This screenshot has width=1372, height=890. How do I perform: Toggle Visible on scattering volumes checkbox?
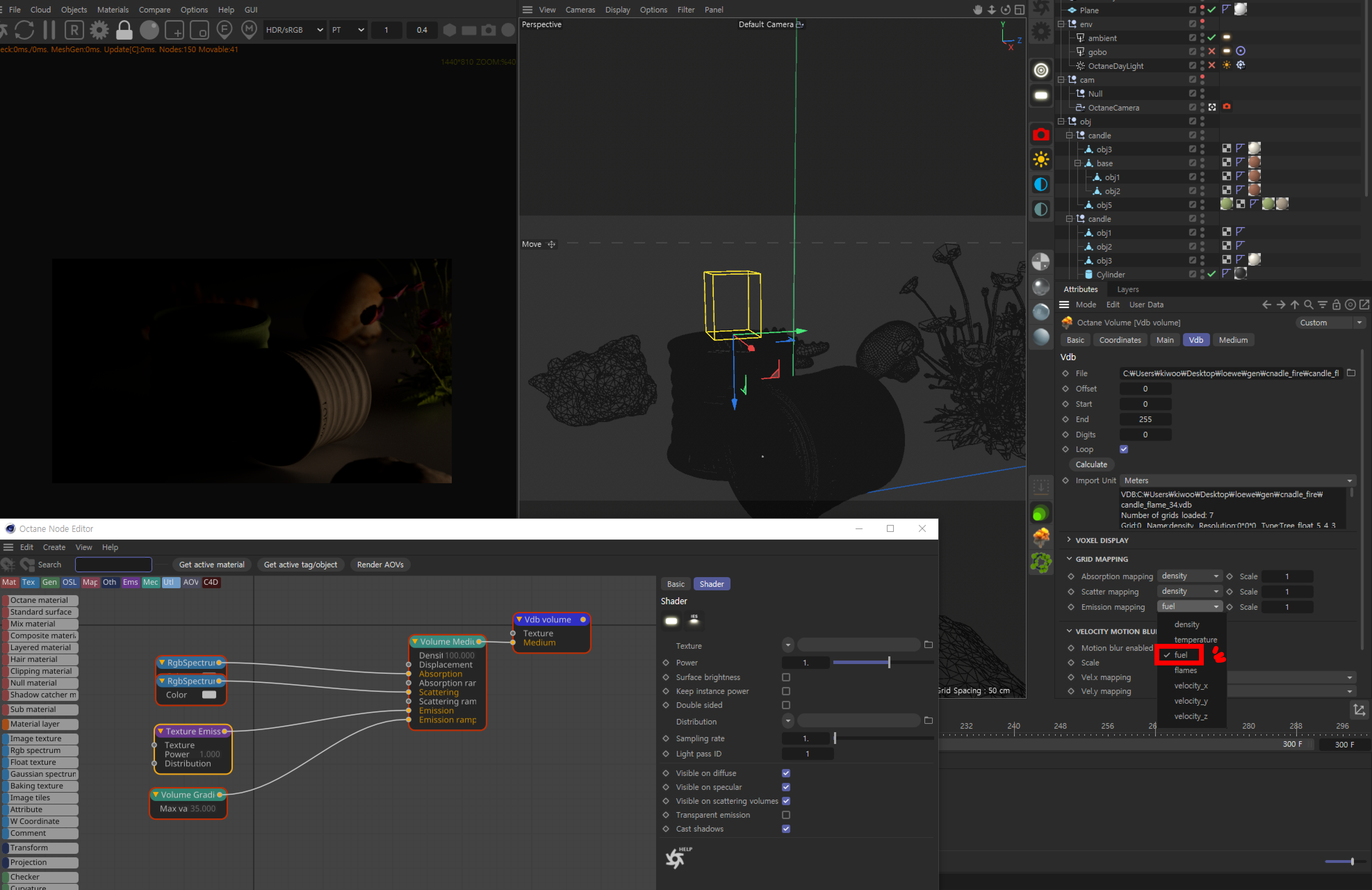786,801
